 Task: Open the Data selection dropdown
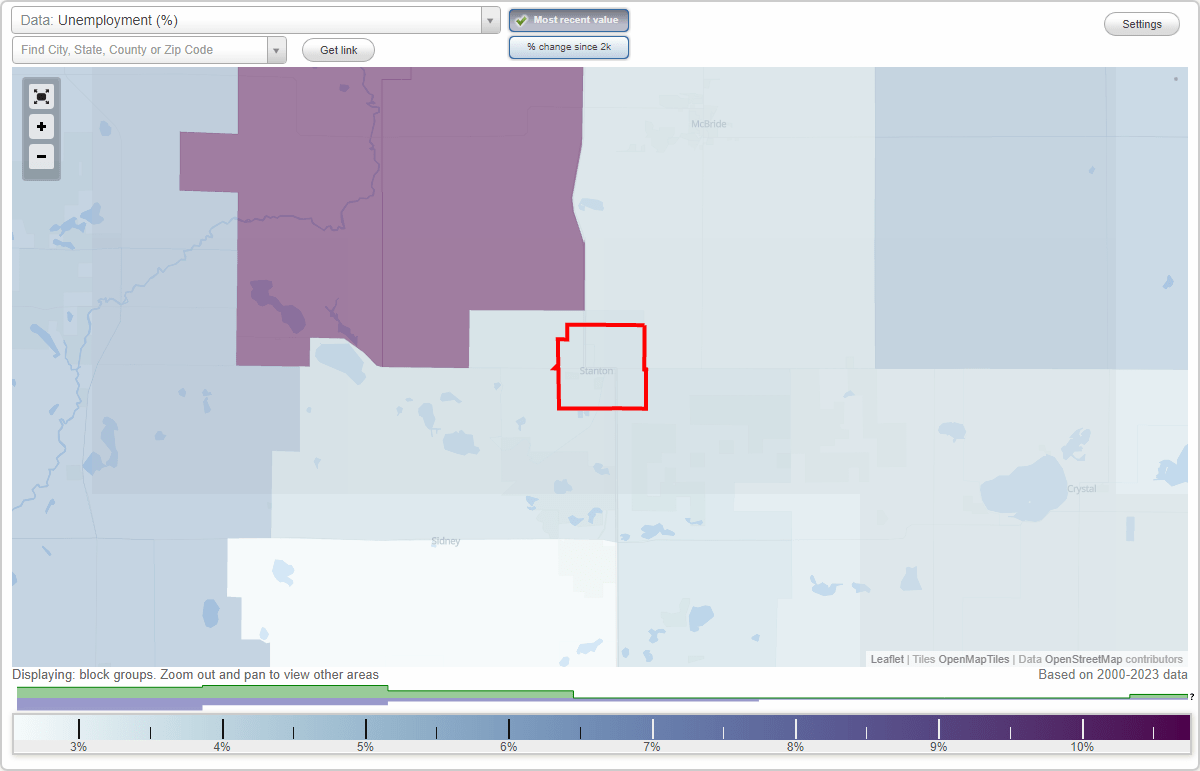pyautogui.click(x=489, y=19)
